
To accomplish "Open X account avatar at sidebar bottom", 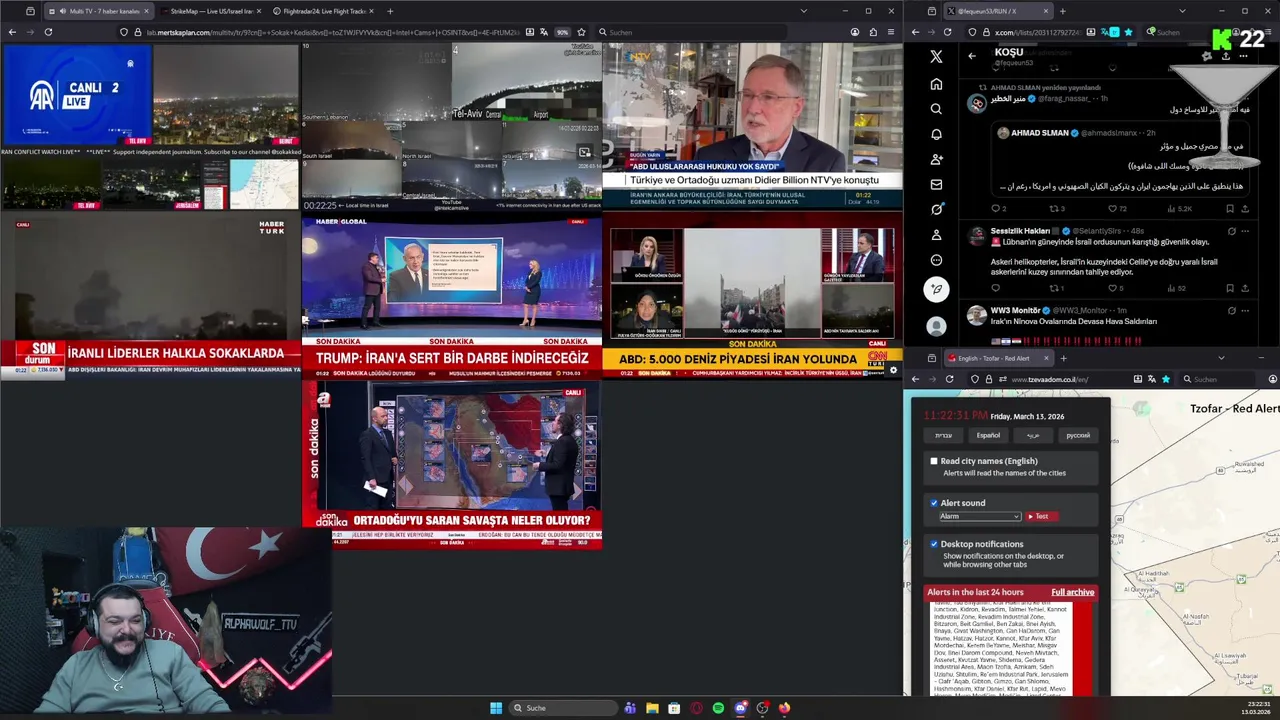I will point(936,326).
